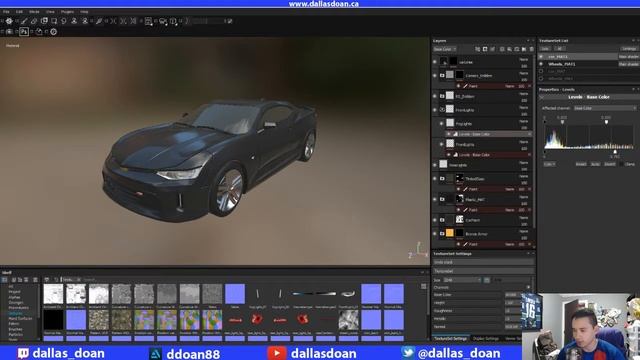Open the Levels color mode dropdown
Screen dimensions: 640x360
tap(549, 164)
